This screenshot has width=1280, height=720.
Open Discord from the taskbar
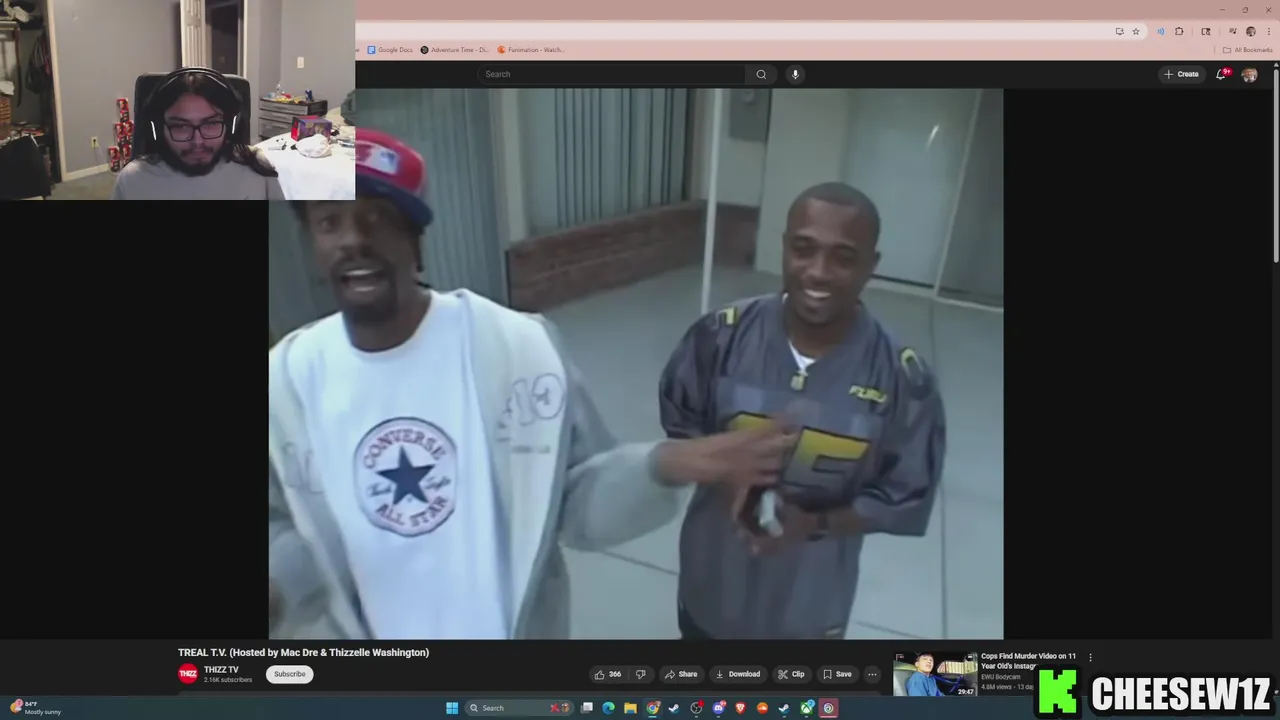(719, 708)
